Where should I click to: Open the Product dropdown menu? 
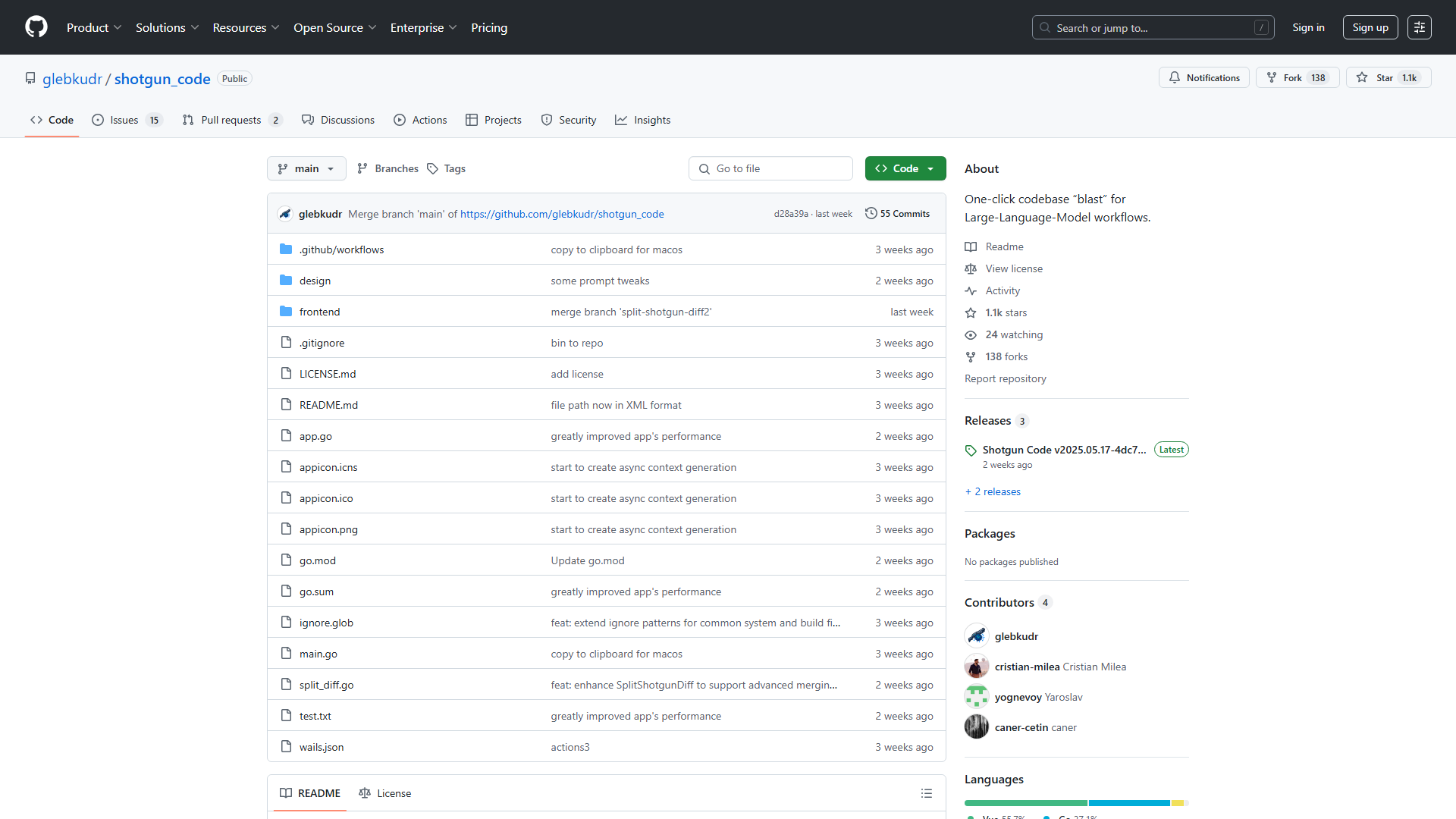point(94,27)
